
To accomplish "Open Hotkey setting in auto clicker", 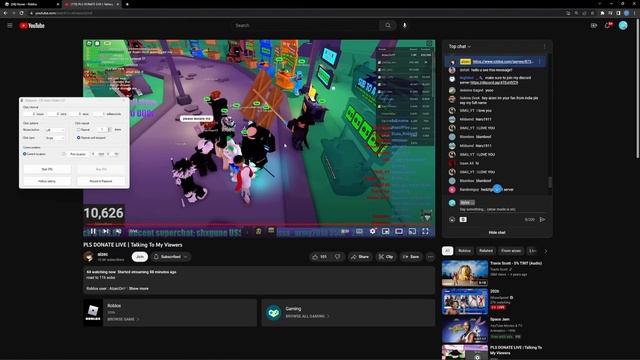I will click(47, 181).
